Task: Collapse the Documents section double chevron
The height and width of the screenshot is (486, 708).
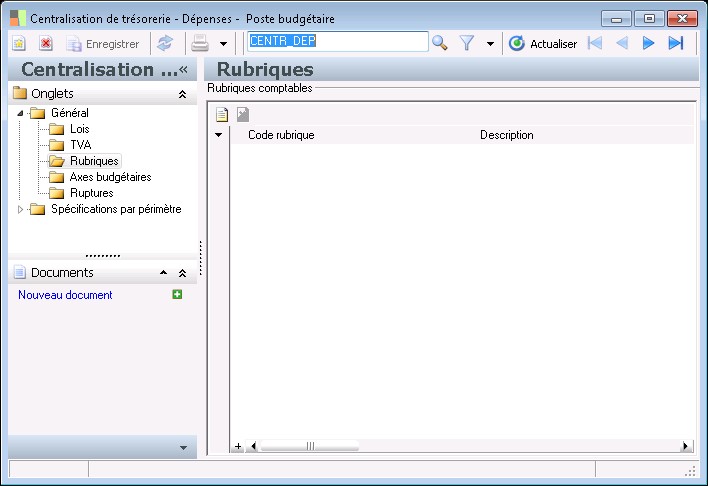Action: click(x=182, y=273)
